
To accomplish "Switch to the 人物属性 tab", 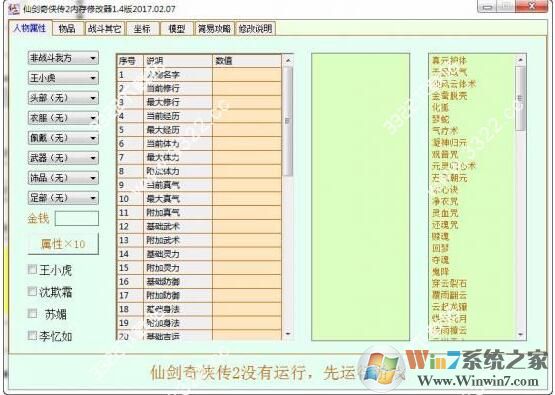I will click(30, 28).
